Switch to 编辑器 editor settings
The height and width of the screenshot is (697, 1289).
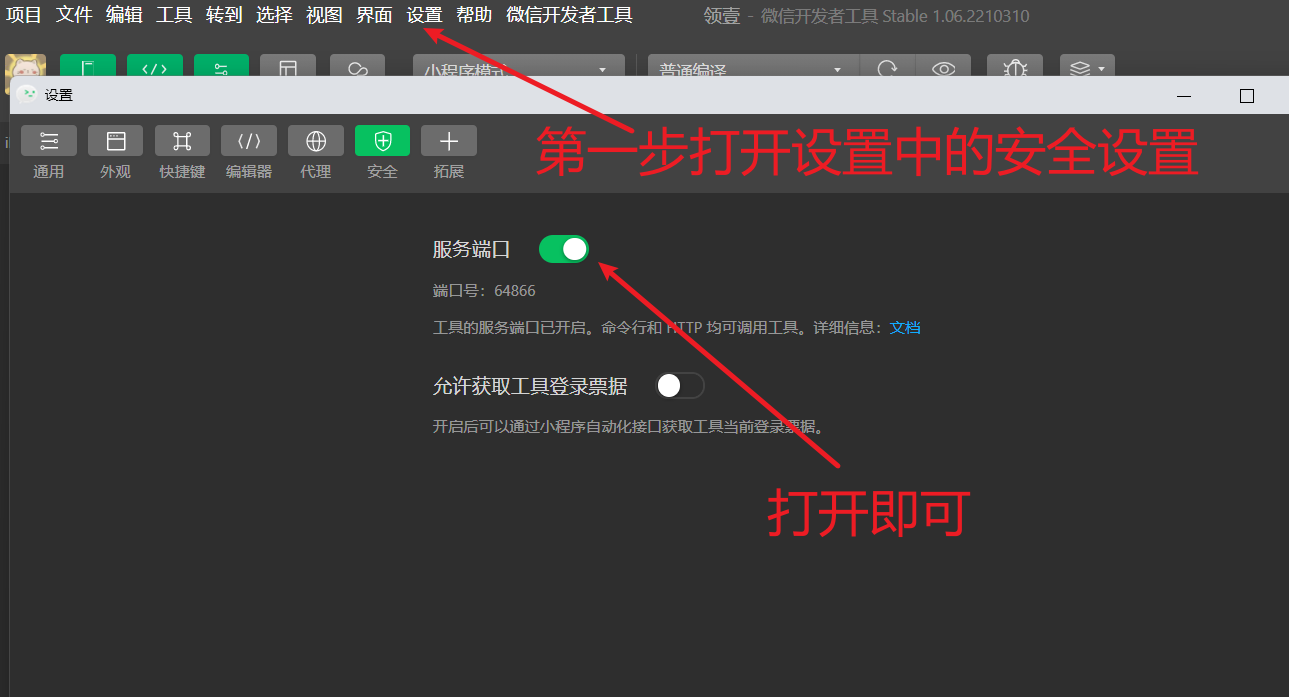(248, 141)
